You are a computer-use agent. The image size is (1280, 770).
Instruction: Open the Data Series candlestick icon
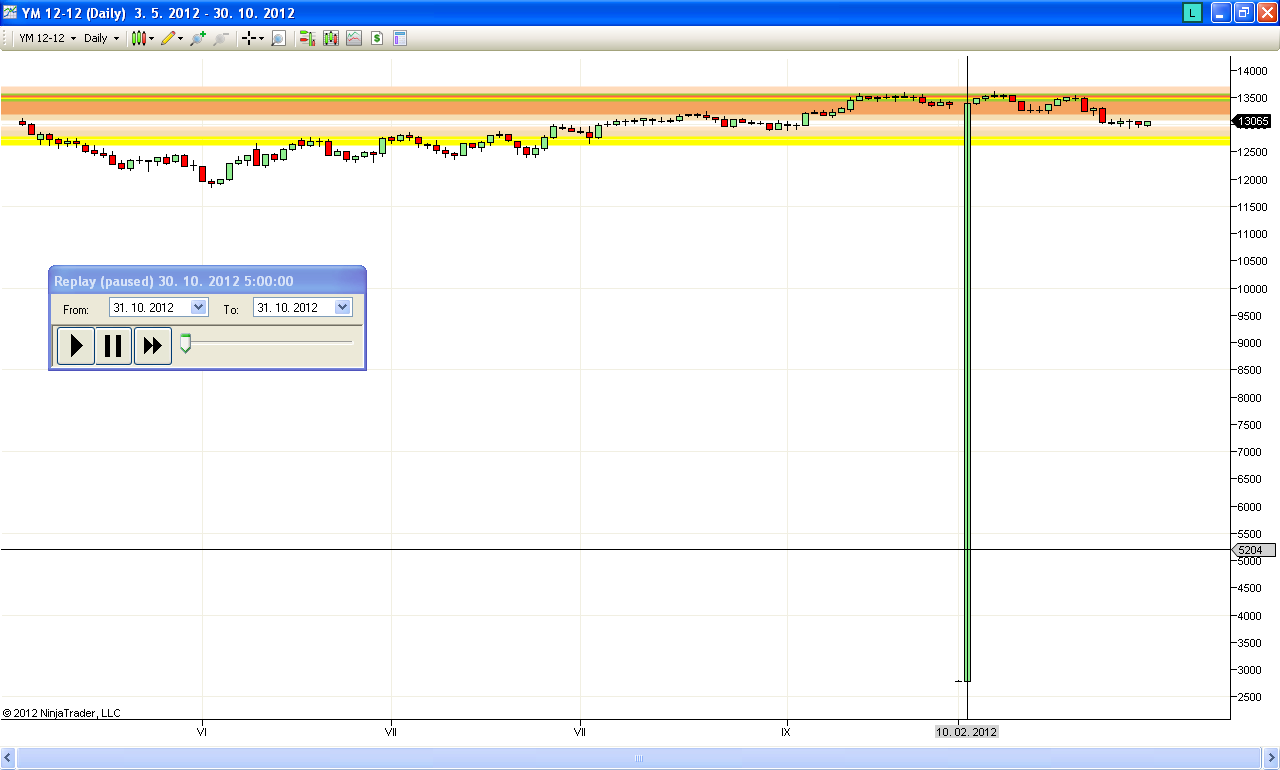(330, 38)
